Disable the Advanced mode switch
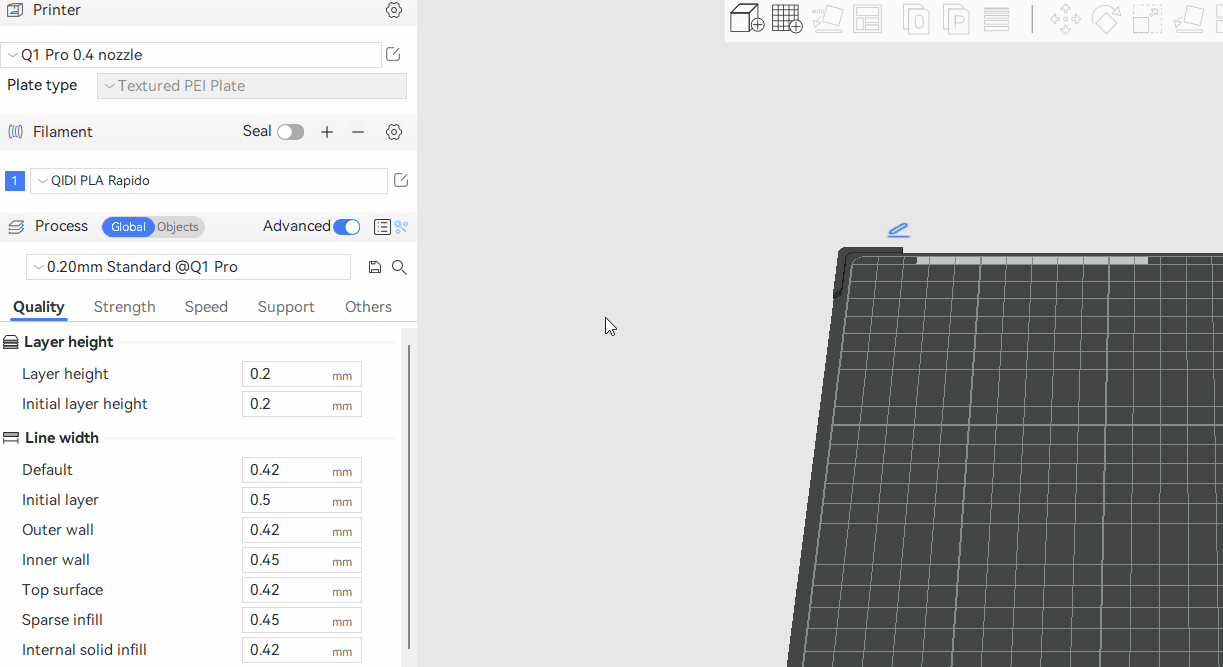The image size is (1223, 667). click(x=346, y=227)
